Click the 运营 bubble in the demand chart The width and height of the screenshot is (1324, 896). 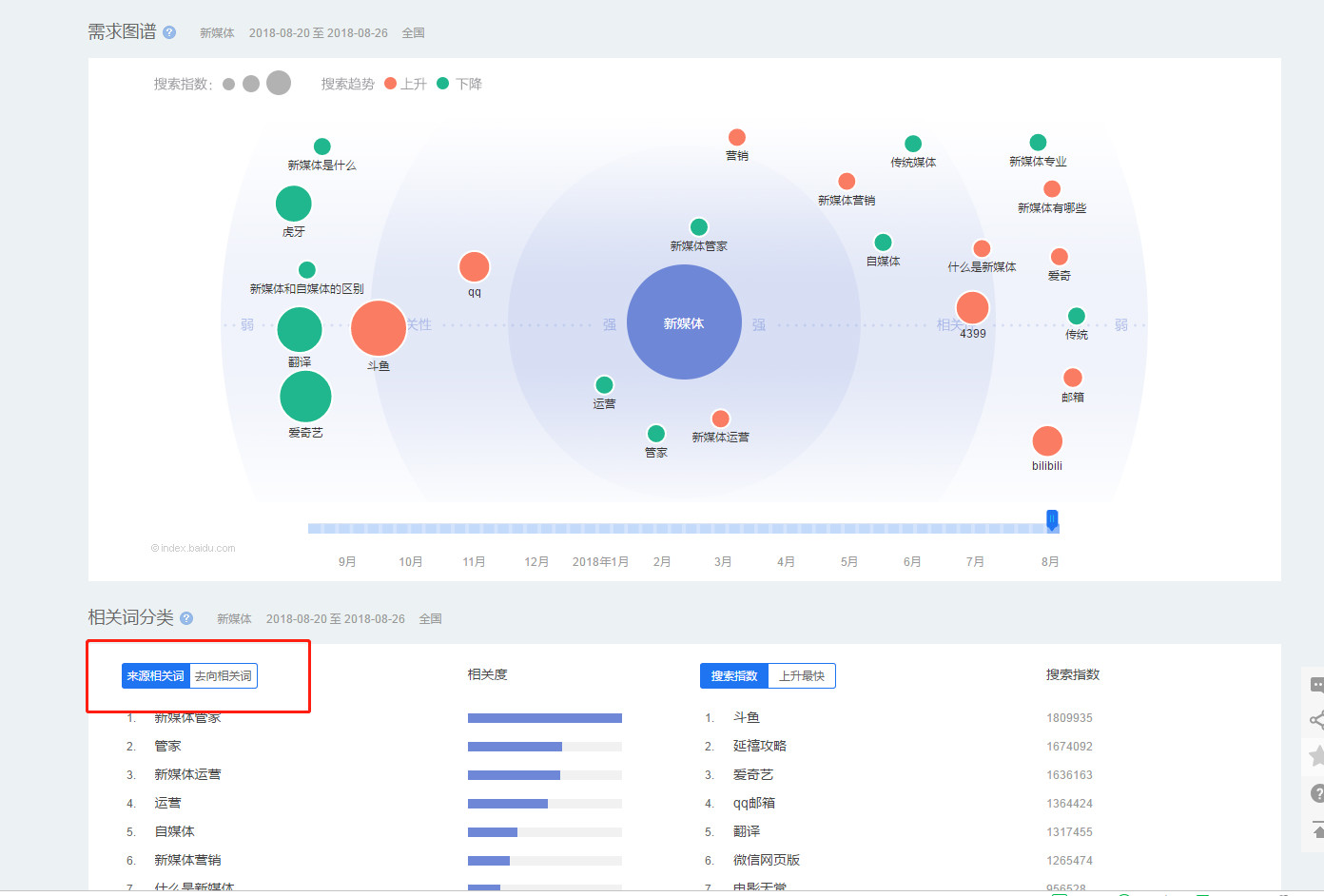click(x=604, y=385)
